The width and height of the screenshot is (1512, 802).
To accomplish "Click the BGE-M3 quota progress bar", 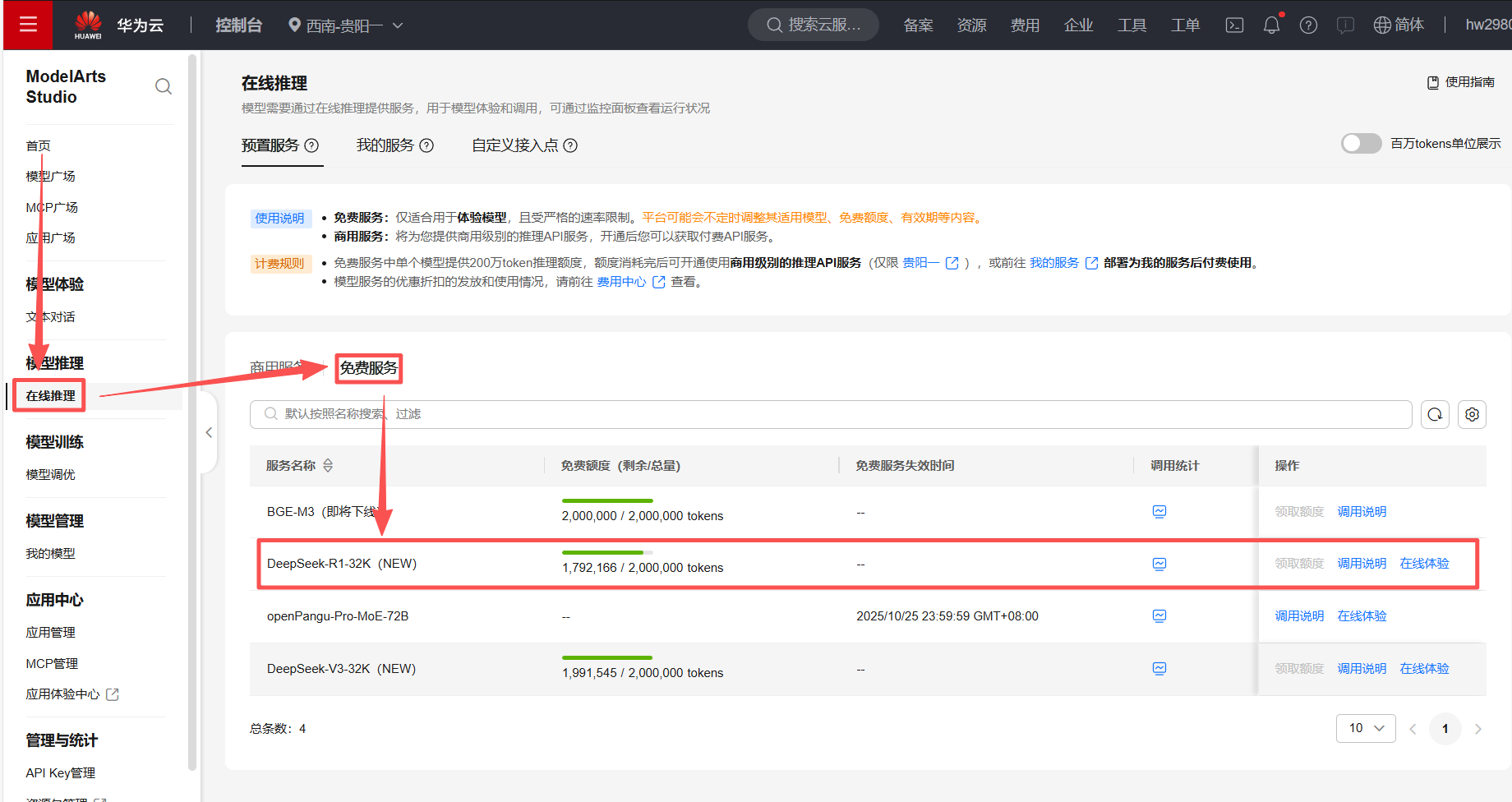I will (607, 500).
